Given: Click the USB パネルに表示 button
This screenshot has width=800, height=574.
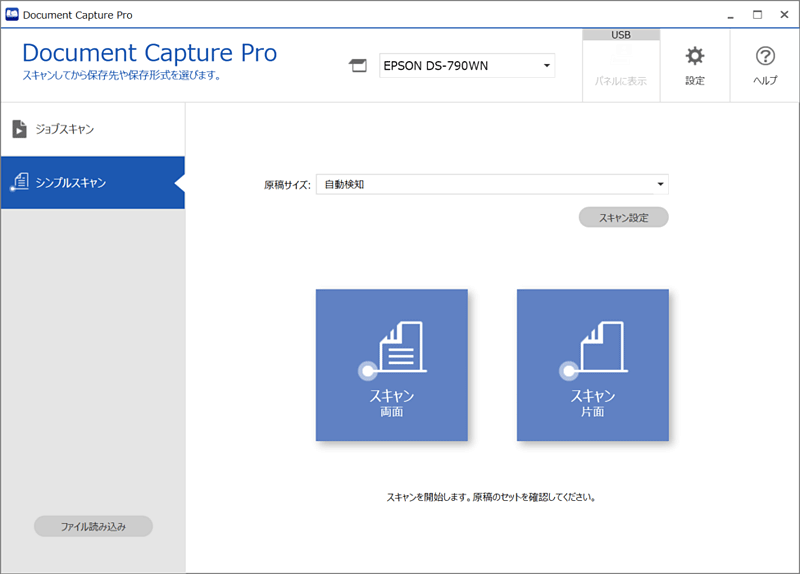Looking at the screenshot, I should point(621,66).
